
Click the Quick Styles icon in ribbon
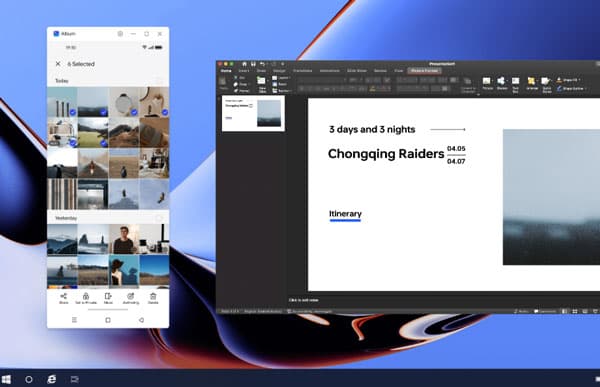click(x=546, y=81)
